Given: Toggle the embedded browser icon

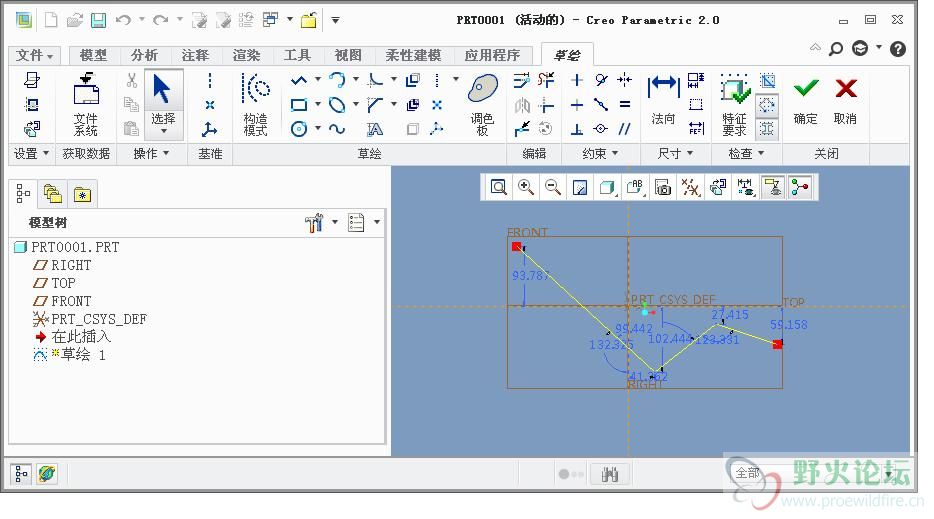Looking at the screenshot, I should 46,474.
